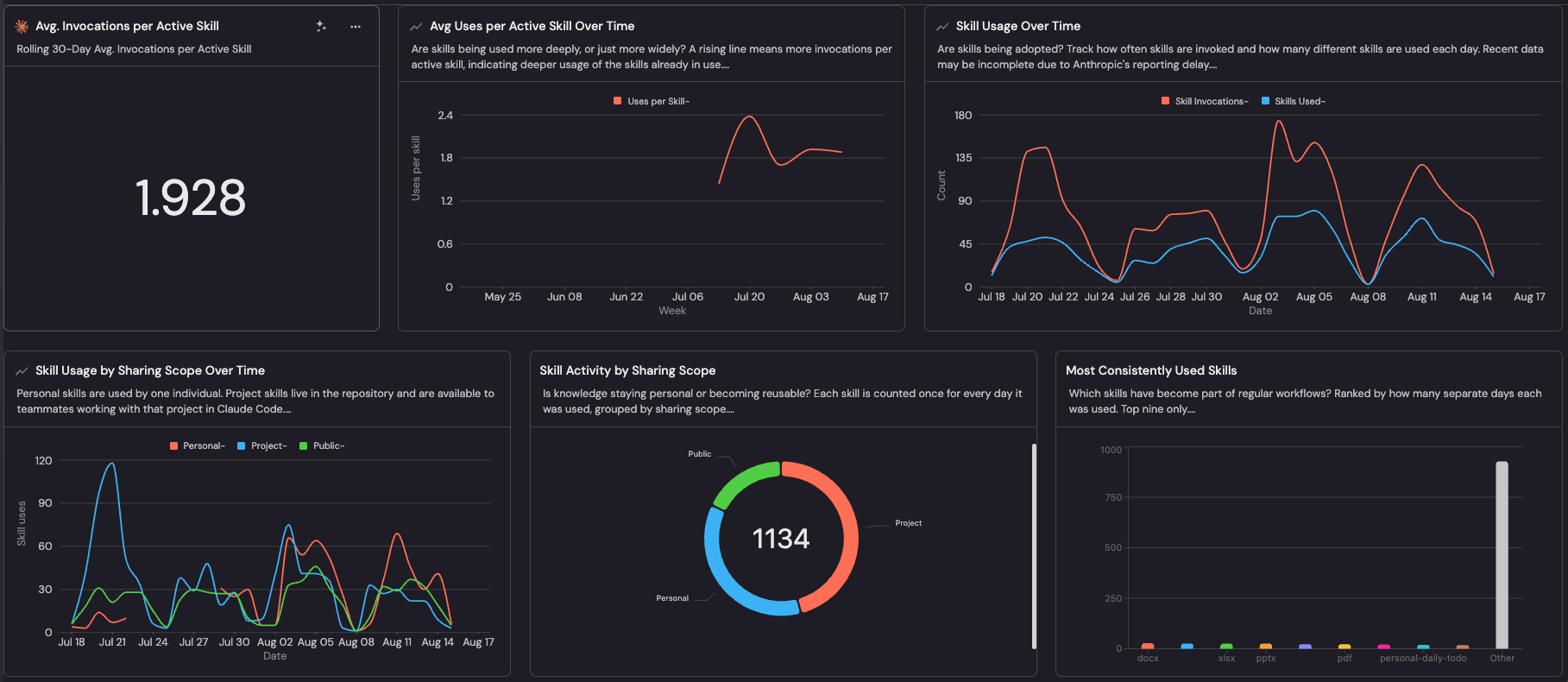Click the green Public segment of the donut
This screenshot has height=682, width=1568.
click(740, 479)
